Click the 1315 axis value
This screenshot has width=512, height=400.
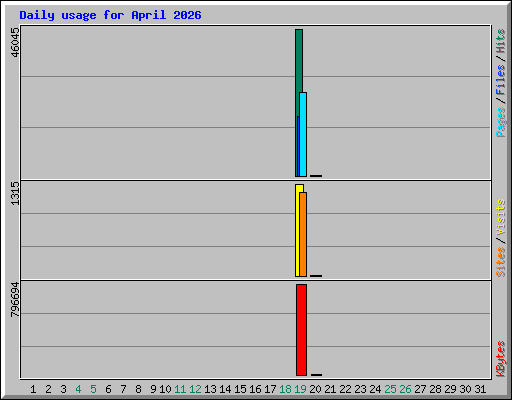15,194
